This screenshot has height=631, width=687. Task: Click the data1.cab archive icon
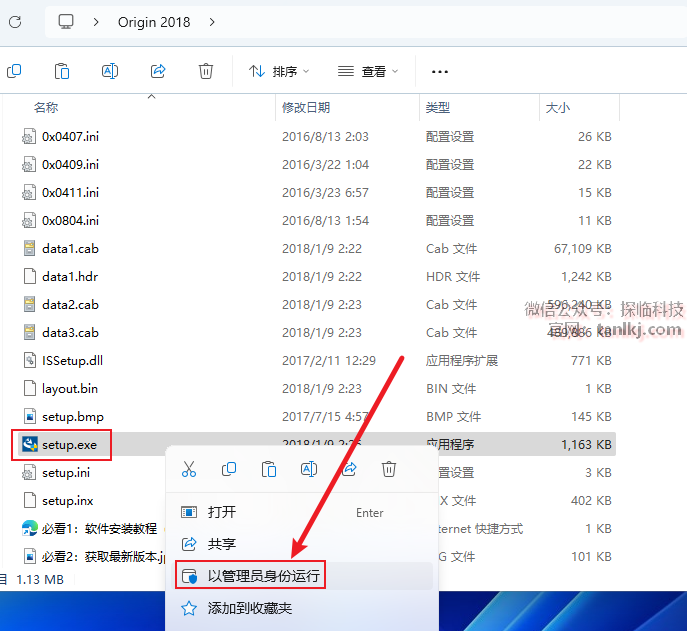[x=29, y=248]
